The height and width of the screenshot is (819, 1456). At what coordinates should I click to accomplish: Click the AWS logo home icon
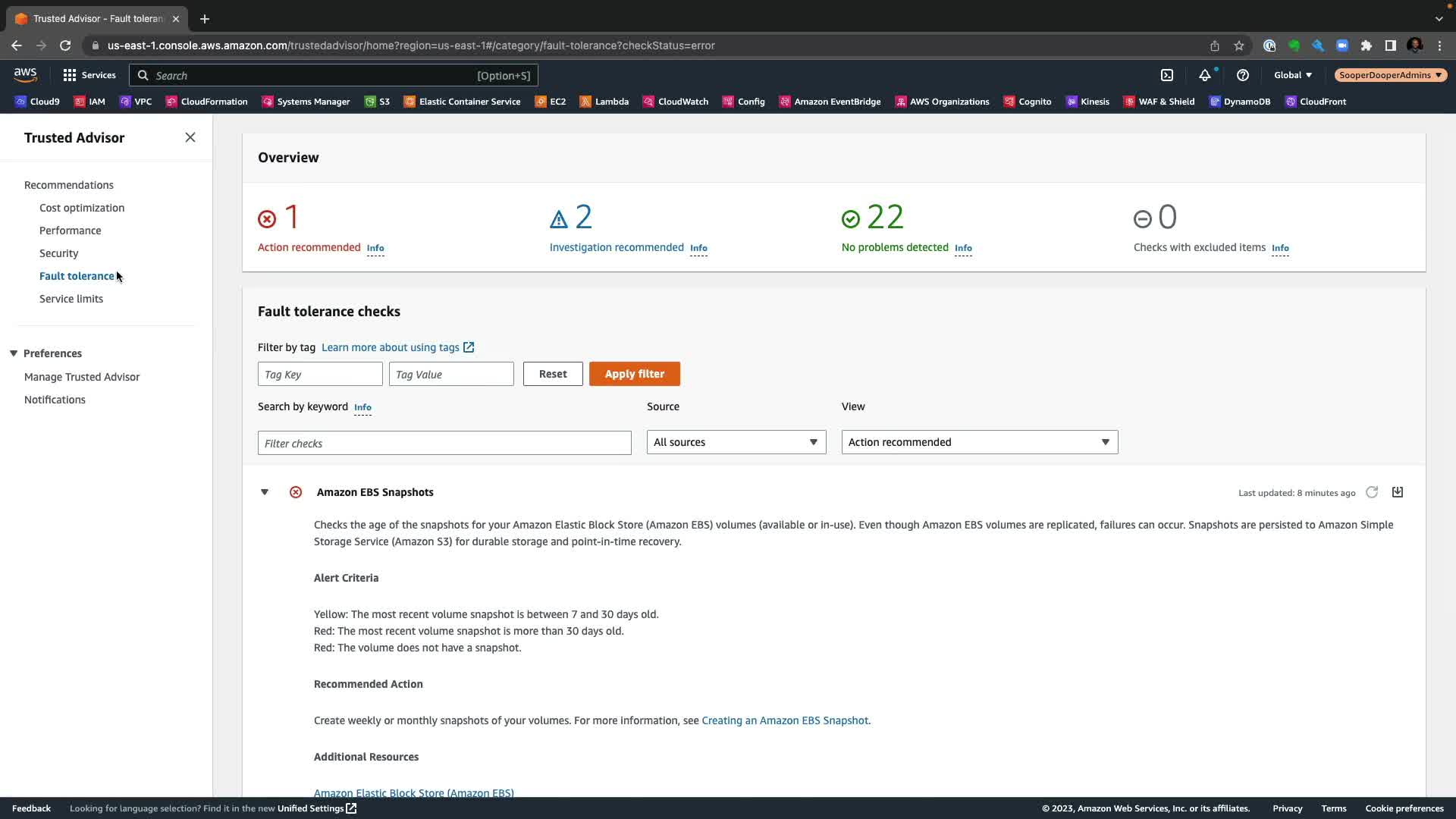pos(25,74)
